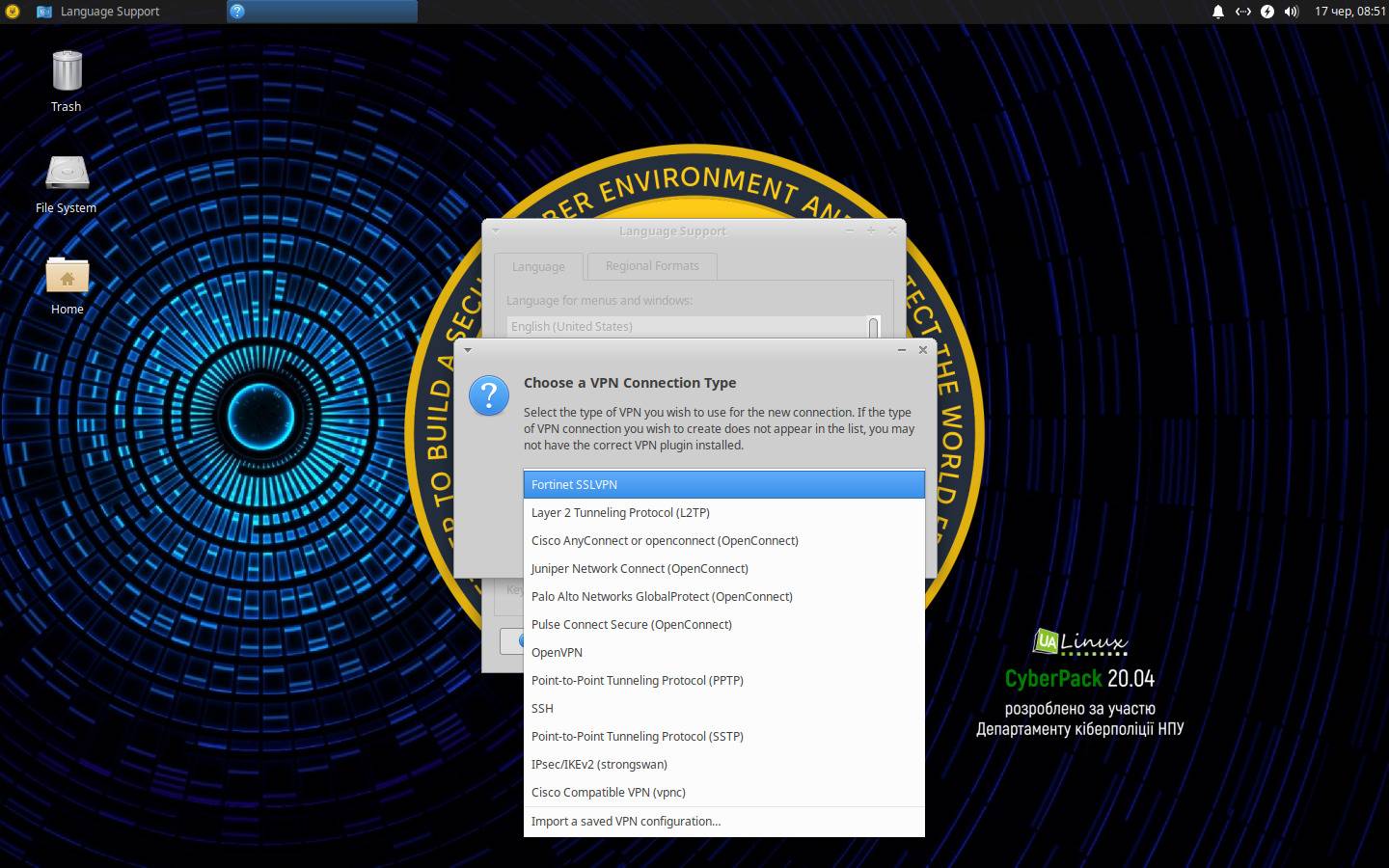Screen dimensions: 1389x868
Task: Open the network connection tray icon
Action: [1242, 12]
